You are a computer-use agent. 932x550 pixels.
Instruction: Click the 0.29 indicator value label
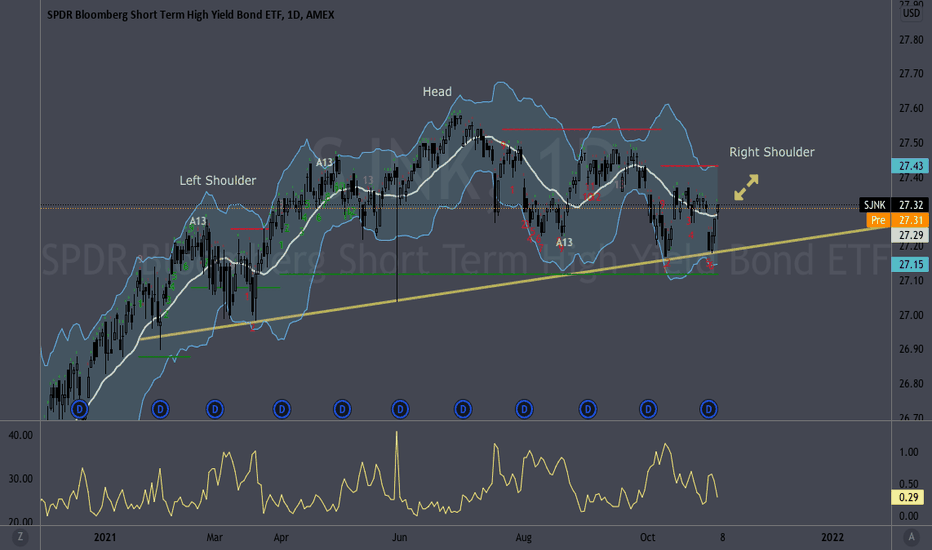(x=907, y=497)
